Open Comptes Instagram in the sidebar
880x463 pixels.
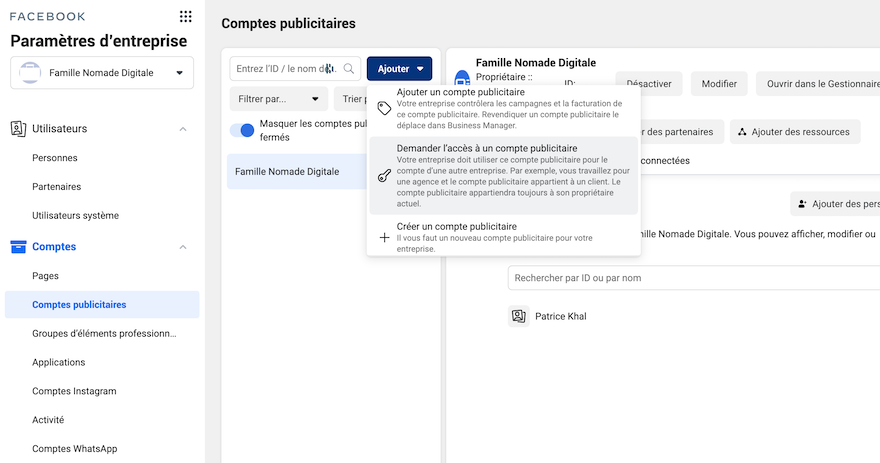pos(74,391)
